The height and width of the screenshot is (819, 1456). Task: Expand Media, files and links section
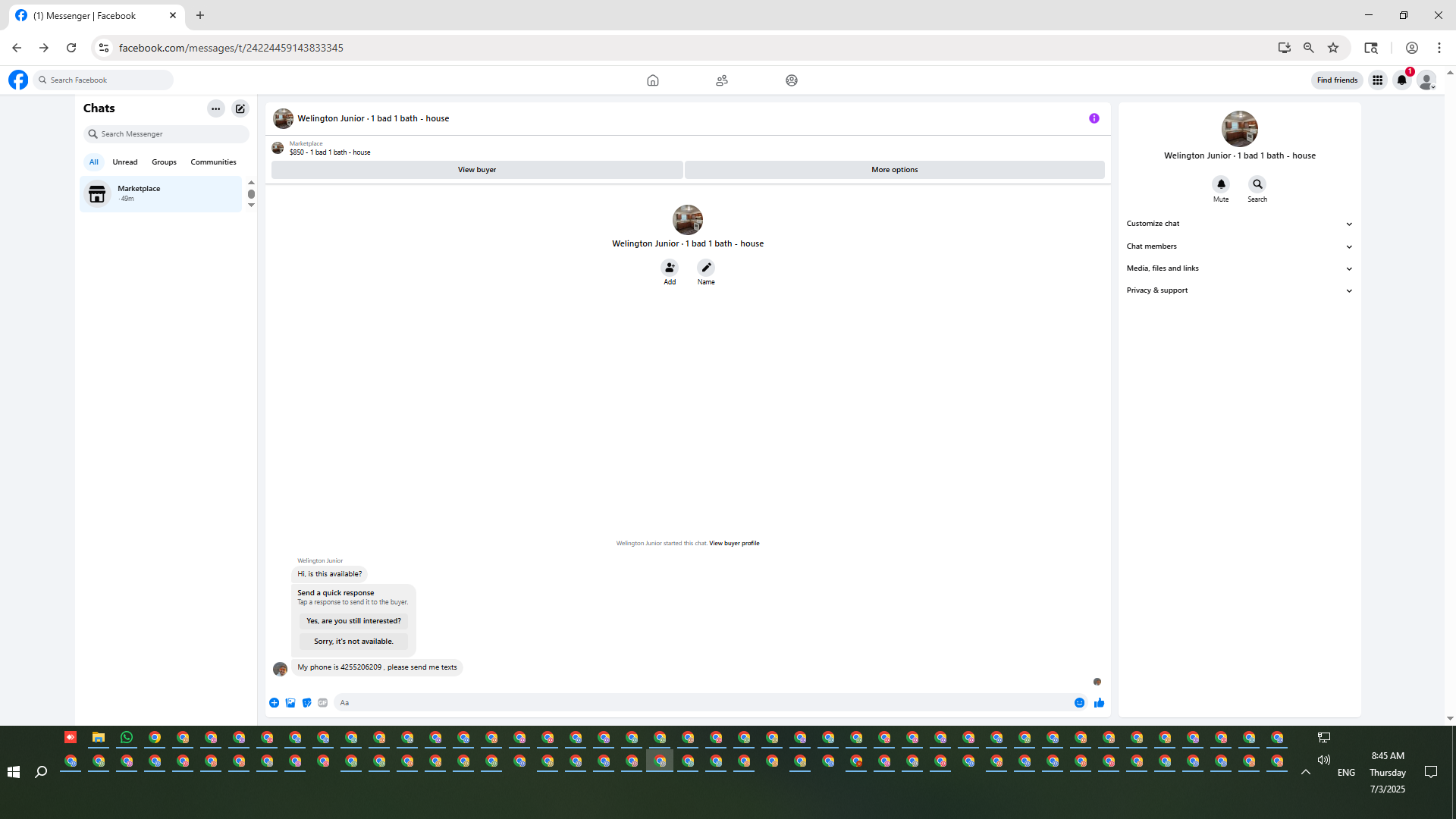1239,268
